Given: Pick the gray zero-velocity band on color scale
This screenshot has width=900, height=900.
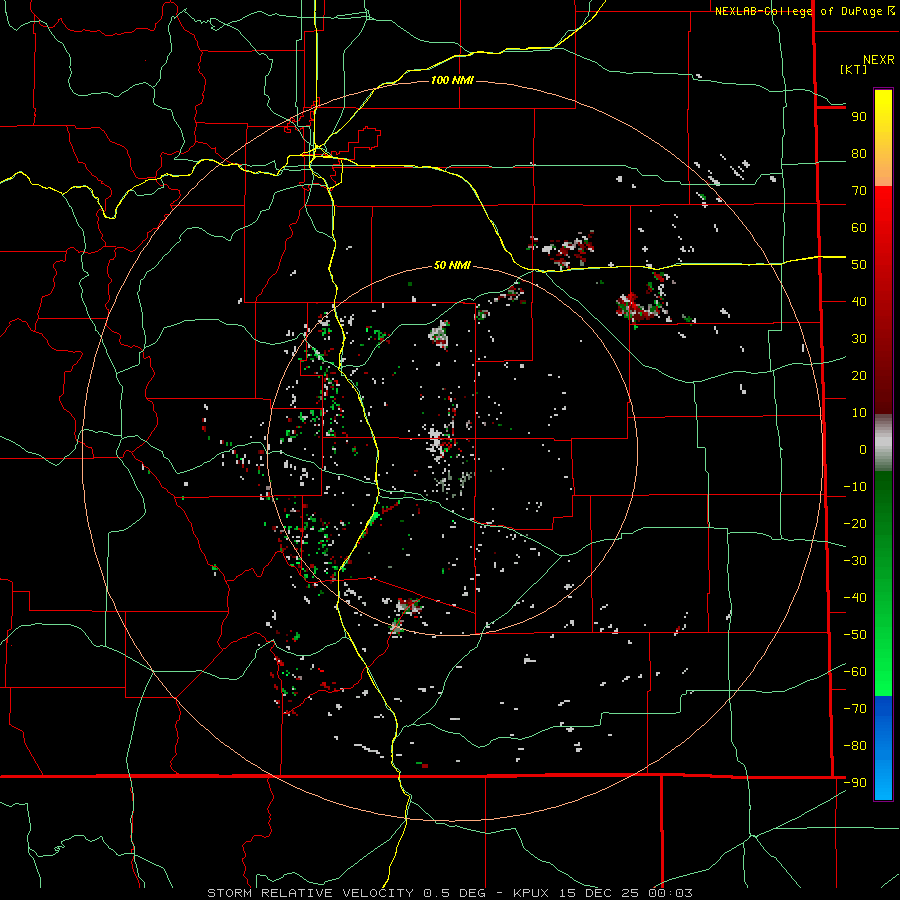Looking at the screenshot, I should pos(883,443).
